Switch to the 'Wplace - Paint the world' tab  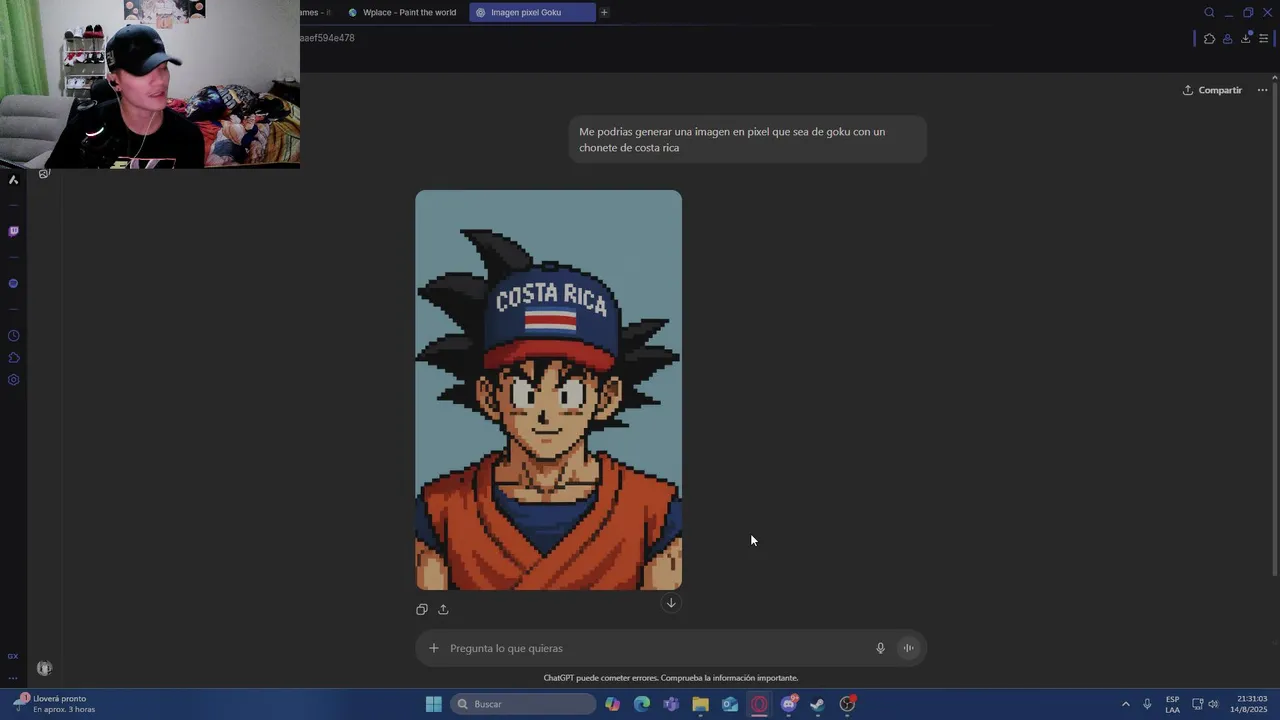tap(402, 13)
